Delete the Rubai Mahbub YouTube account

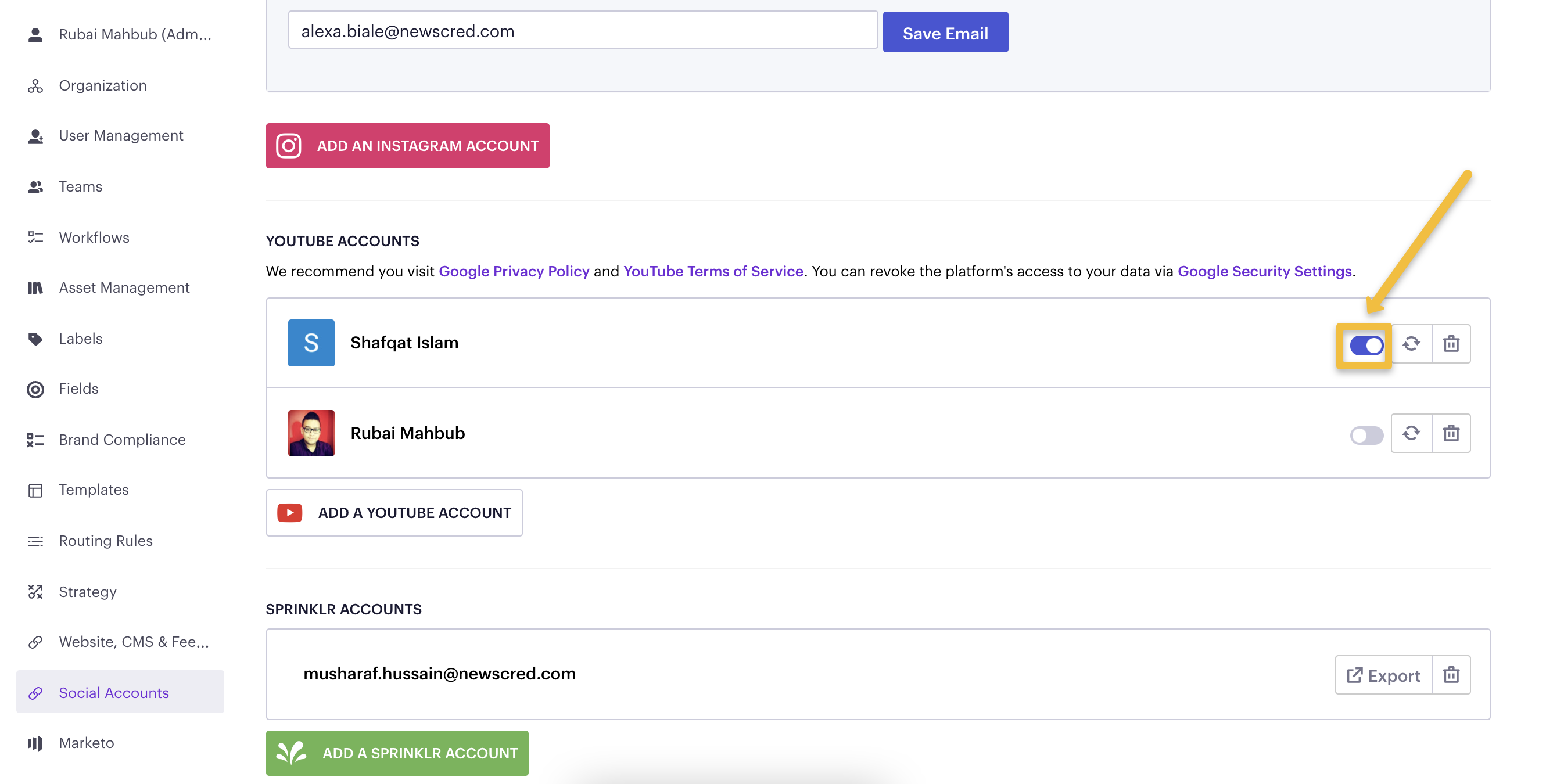[x=1451, y=433]
